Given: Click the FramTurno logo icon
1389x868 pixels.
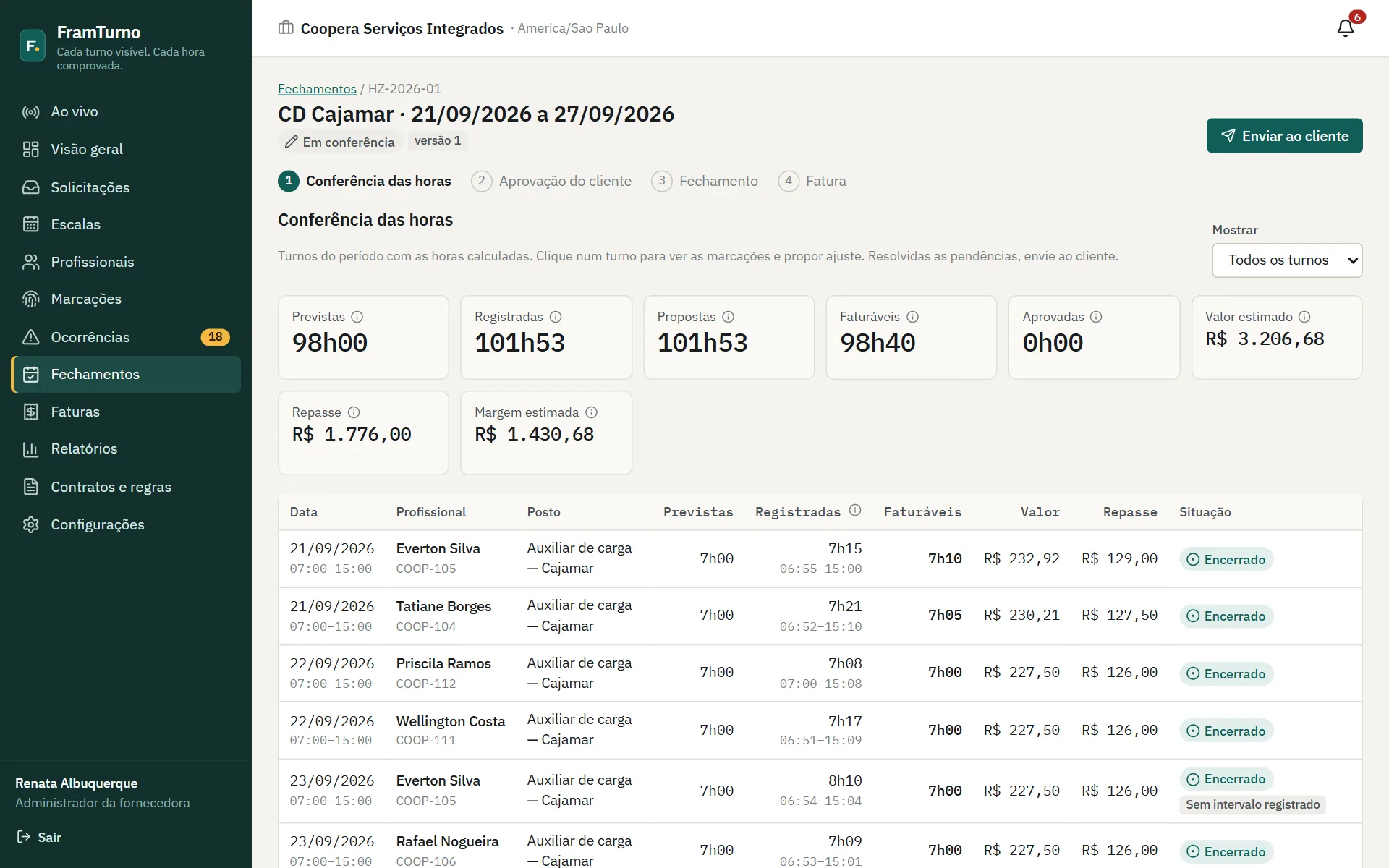Looking at the screenshot, I should [x=33, y=46].
